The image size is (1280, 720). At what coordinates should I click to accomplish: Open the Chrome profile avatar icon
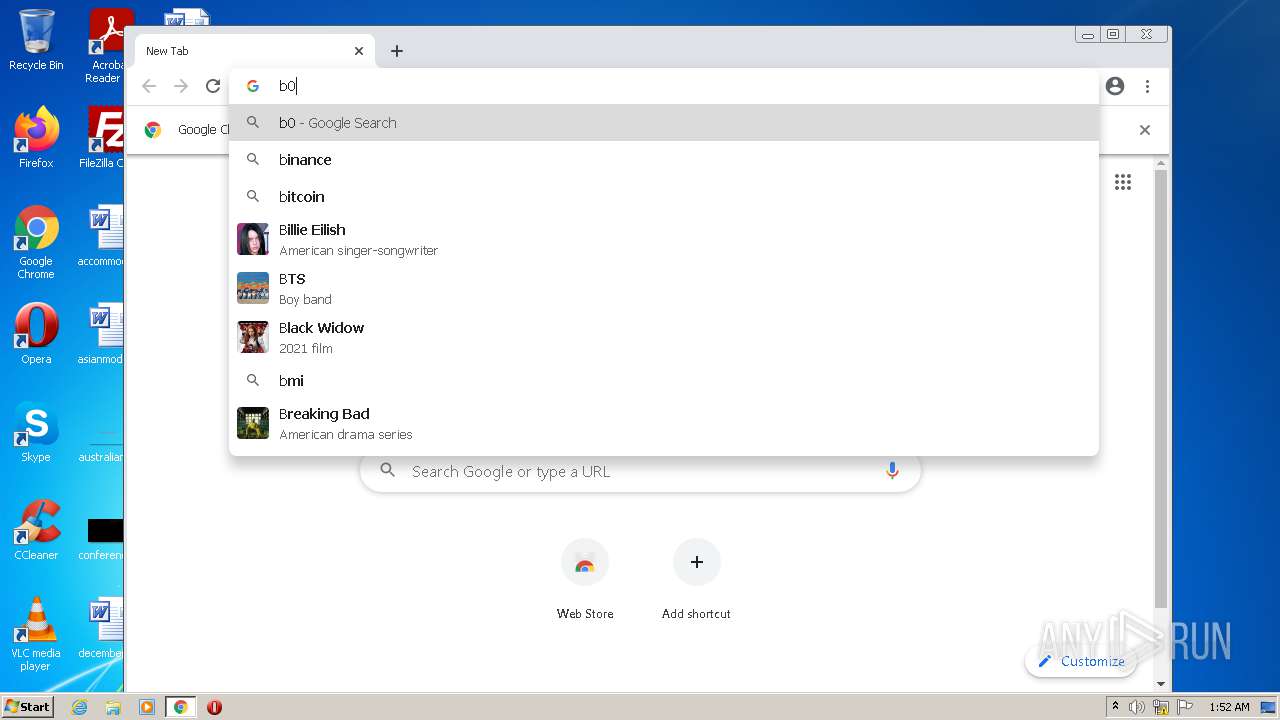(1115, 86)
